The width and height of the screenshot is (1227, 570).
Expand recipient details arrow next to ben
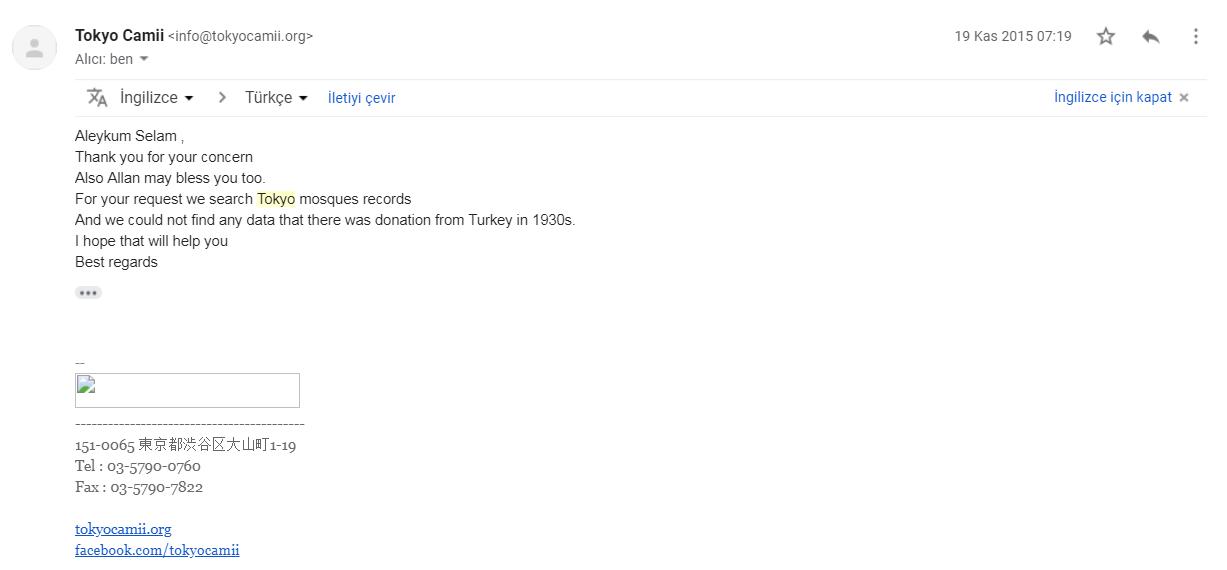[144, 59]
